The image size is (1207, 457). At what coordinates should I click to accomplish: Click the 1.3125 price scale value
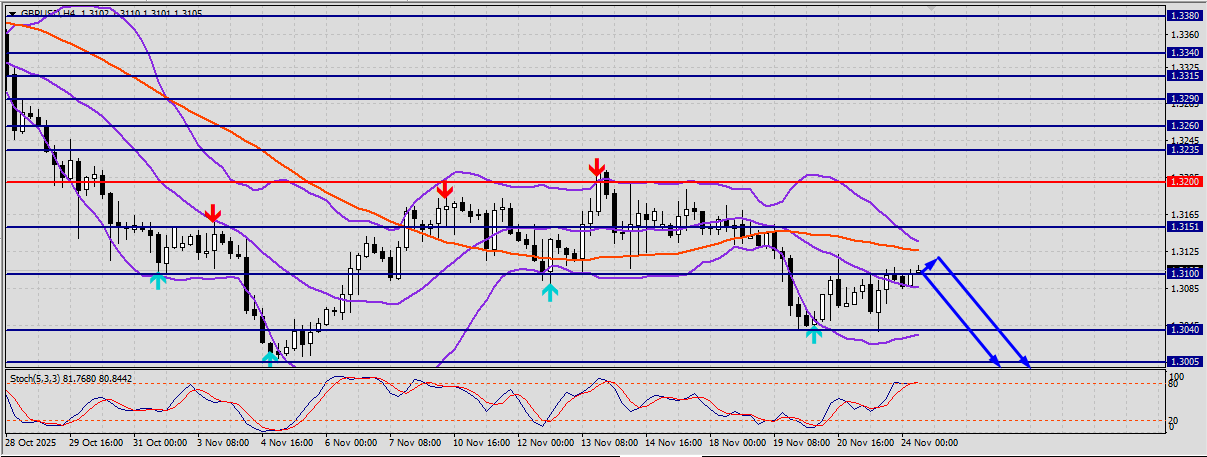[1185, 251]
